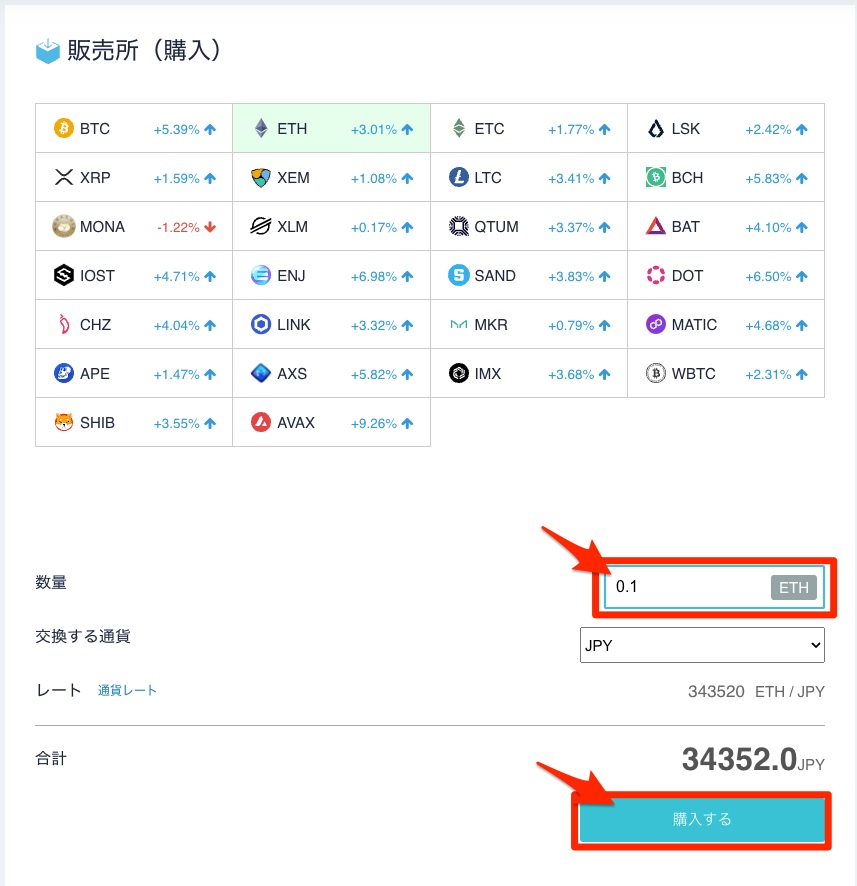Pick the XLM Stellar icon
The height and width of the screenshot is (886, 857).
coord(260,226)
